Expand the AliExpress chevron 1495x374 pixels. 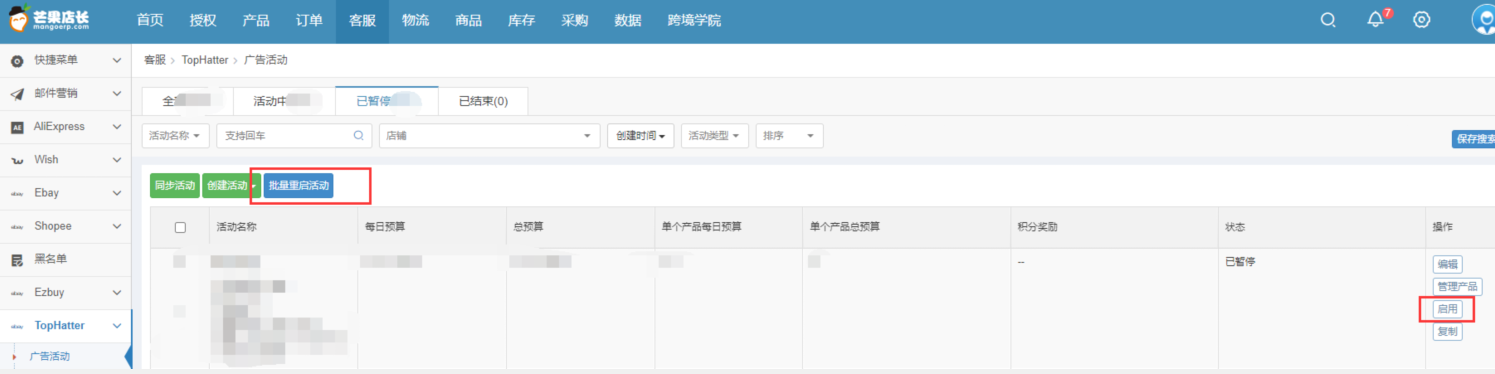(117, 126)
